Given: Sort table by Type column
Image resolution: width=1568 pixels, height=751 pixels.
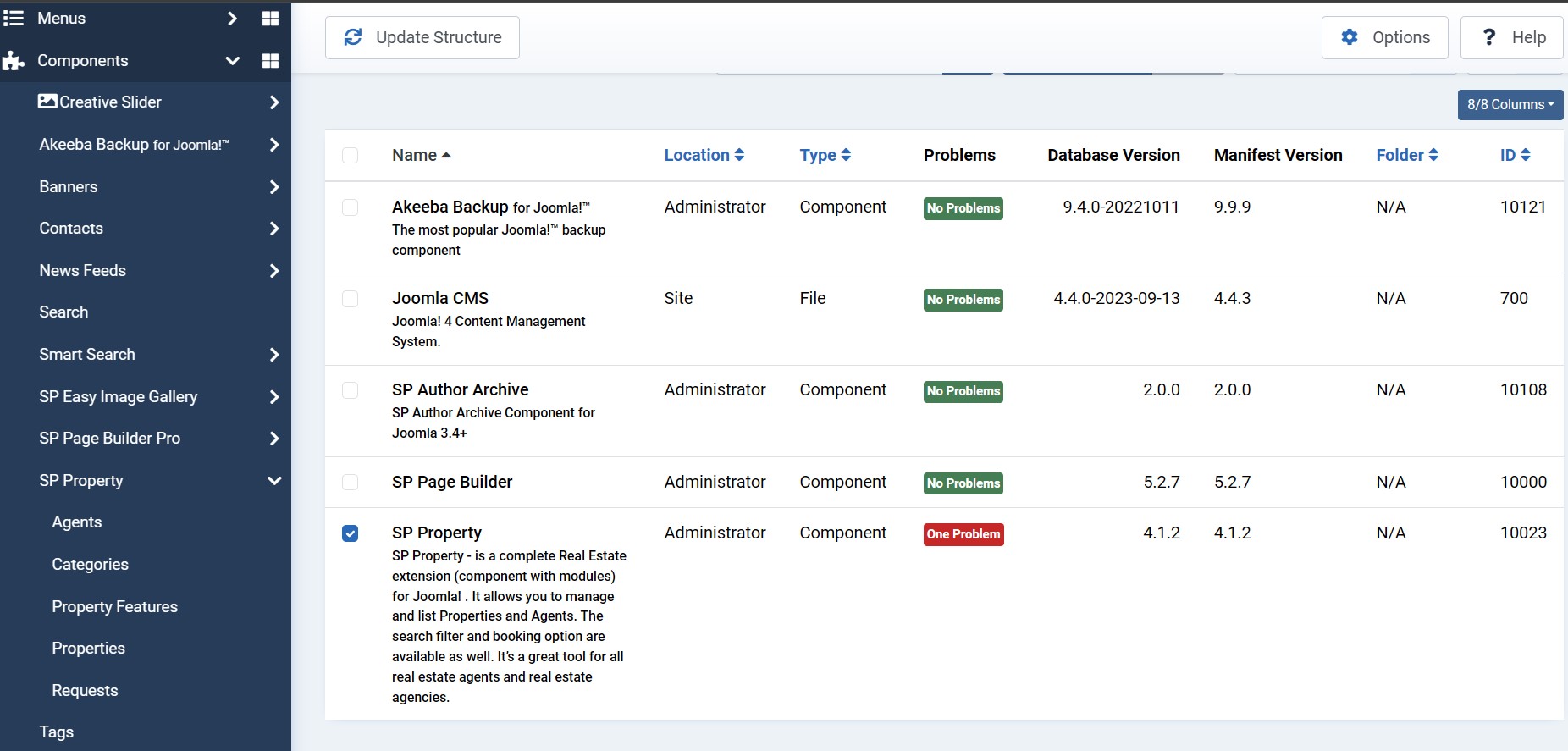Looking at the screenshot, I should coord(825,155).
